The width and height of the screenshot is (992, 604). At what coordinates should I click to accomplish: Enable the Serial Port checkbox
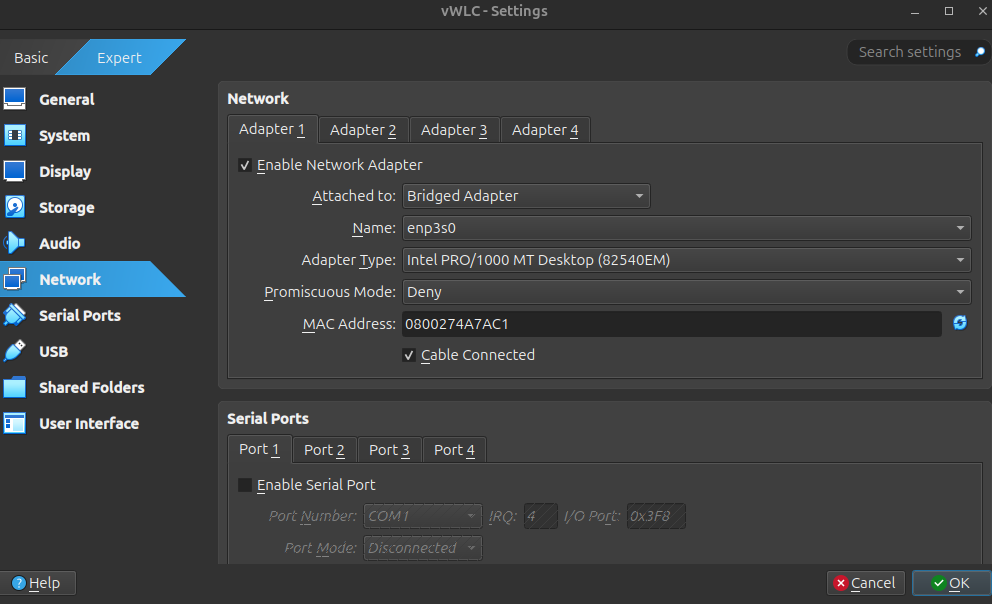point(245,485)
